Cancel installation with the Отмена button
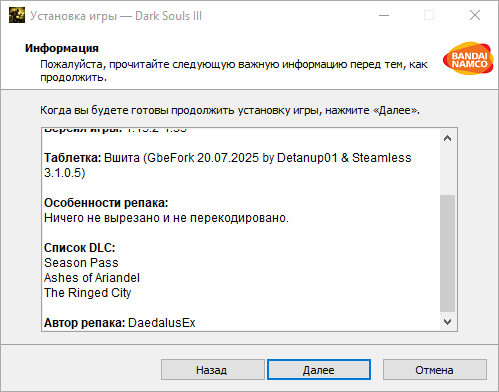 click(x=434, y=369)
